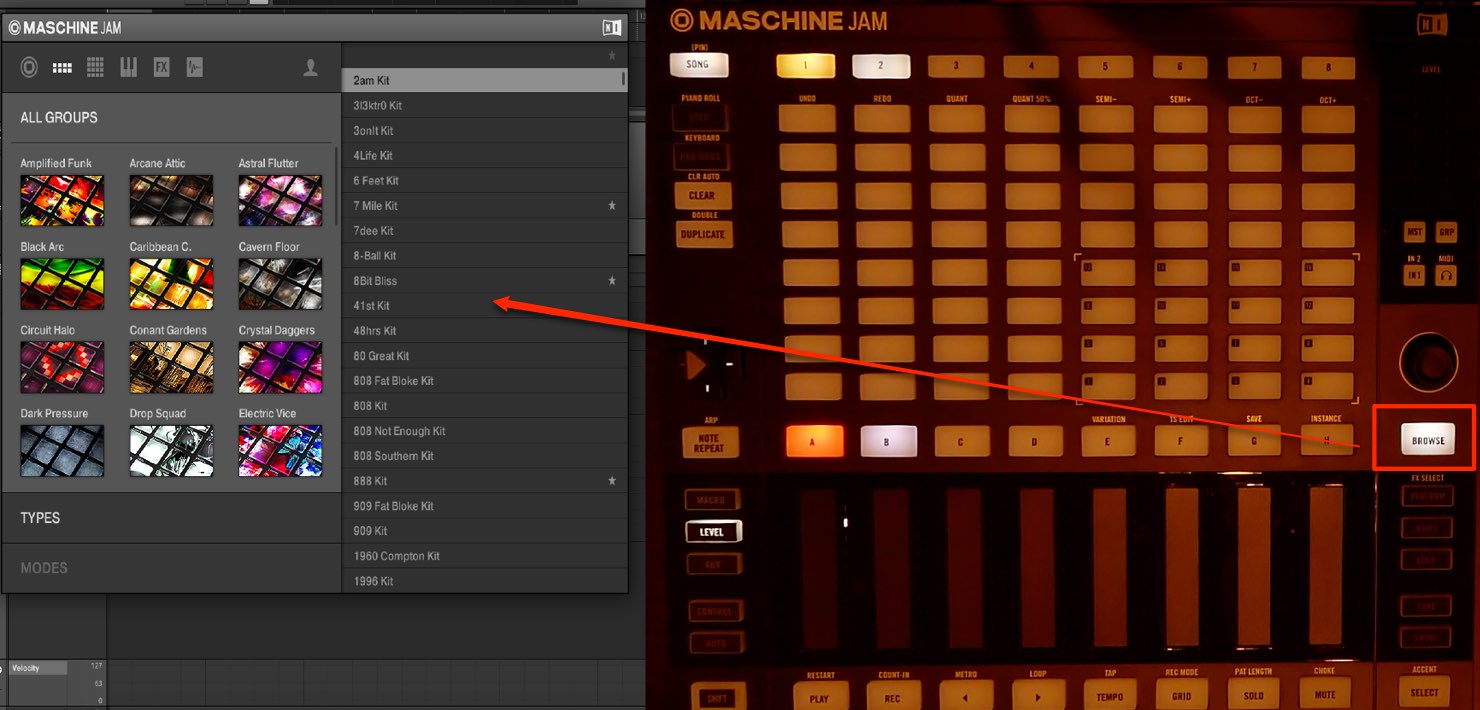The height and width of the screenshot is (710, 1480).
Task: Click the SONG button
Action: [x=698, y=64]
